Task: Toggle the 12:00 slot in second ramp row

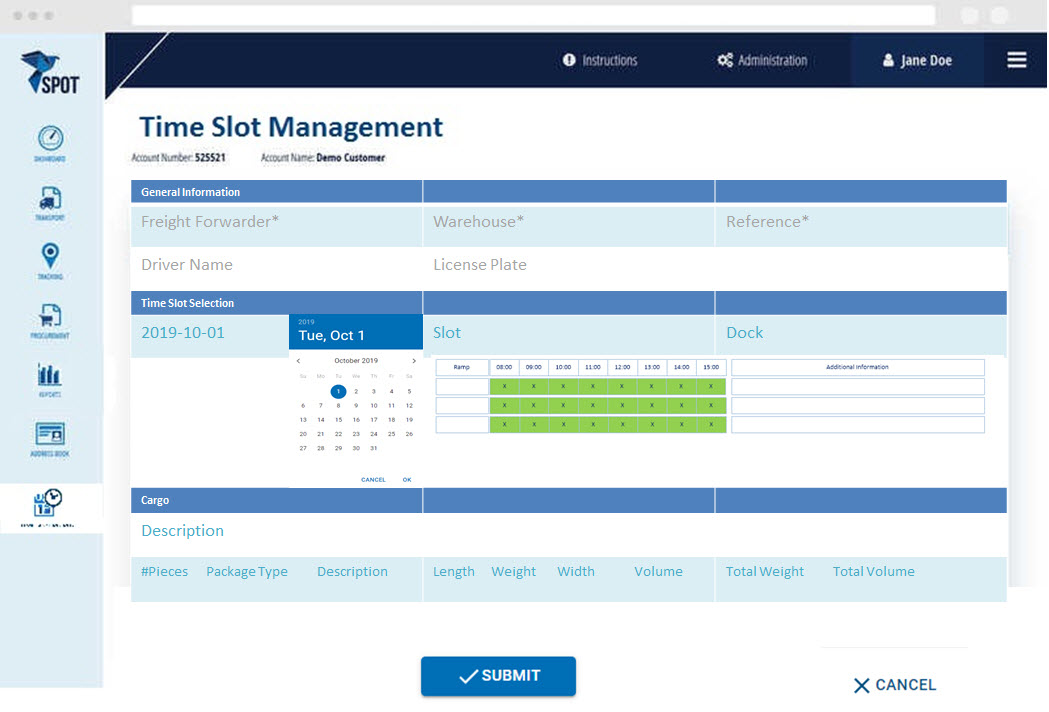Action: [x=622, y=406]
